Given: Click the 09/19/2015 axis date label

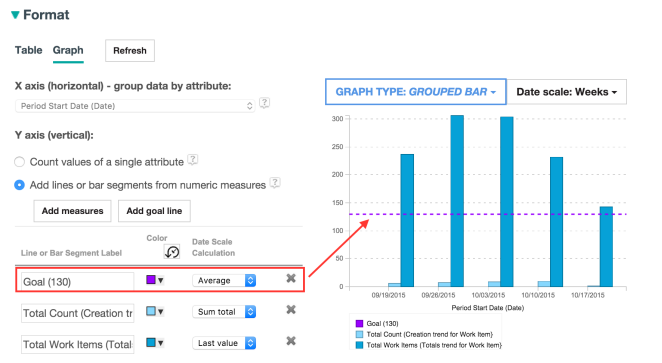Looking at the screenshot, I should tap(388, 295).
